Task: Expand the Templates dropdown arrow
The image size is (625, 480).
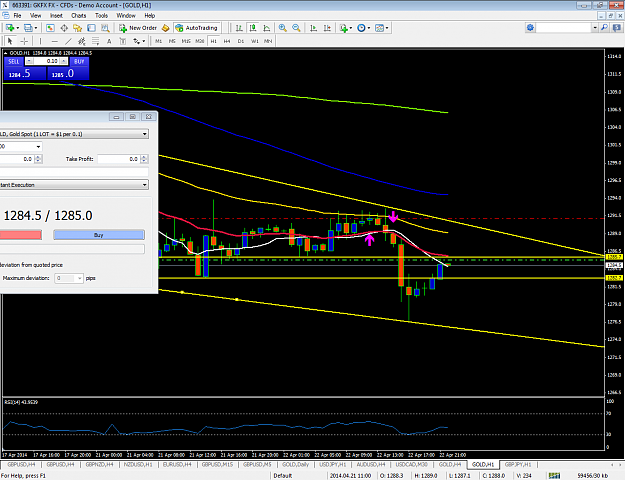Action: click(387, 28)
